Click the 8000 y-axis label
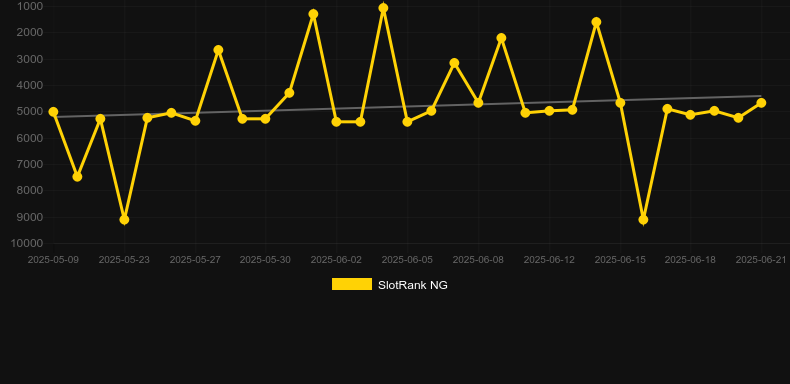790x384 pixels. 30,190
